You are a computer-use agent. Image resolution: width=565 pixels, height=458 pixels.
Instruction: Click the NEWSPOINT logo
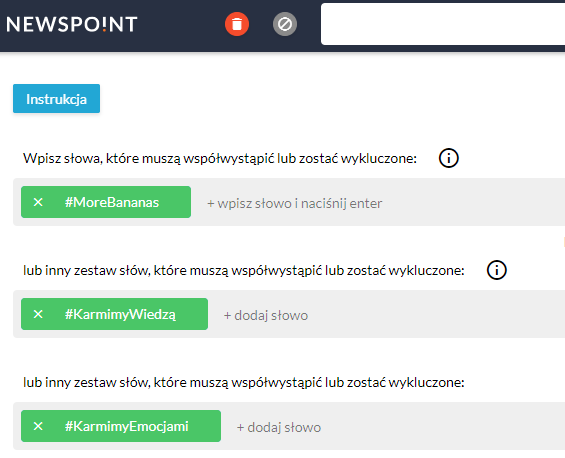72,25
